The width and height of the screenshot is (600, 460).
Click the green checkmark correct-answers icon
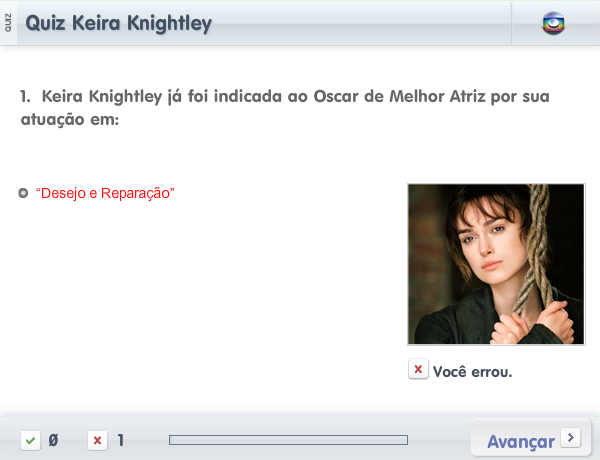pyautogui.click(x=31, y=440)
